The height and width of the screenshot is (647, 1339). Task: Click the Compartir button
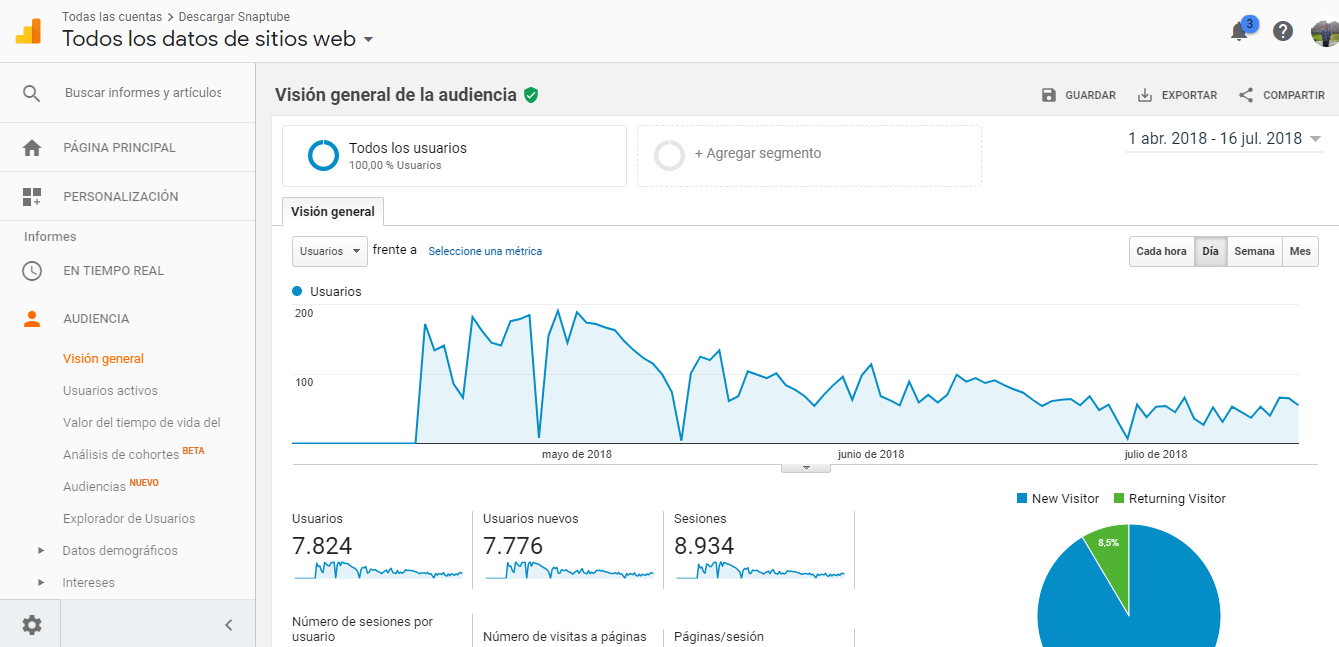1281,95
